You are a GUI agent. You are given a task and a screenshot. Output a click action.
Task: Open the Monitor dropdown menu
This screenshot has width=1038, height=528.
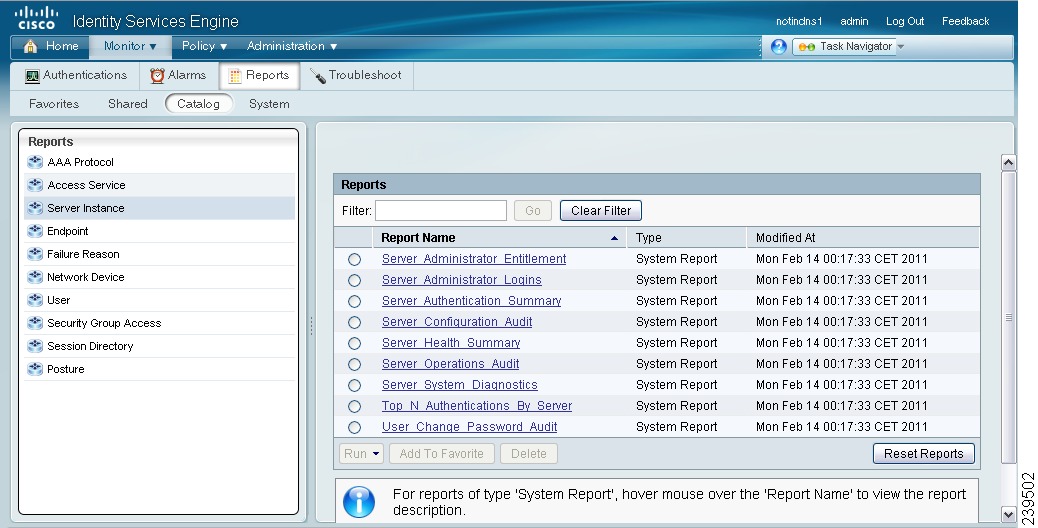click(x=130, y=46)
